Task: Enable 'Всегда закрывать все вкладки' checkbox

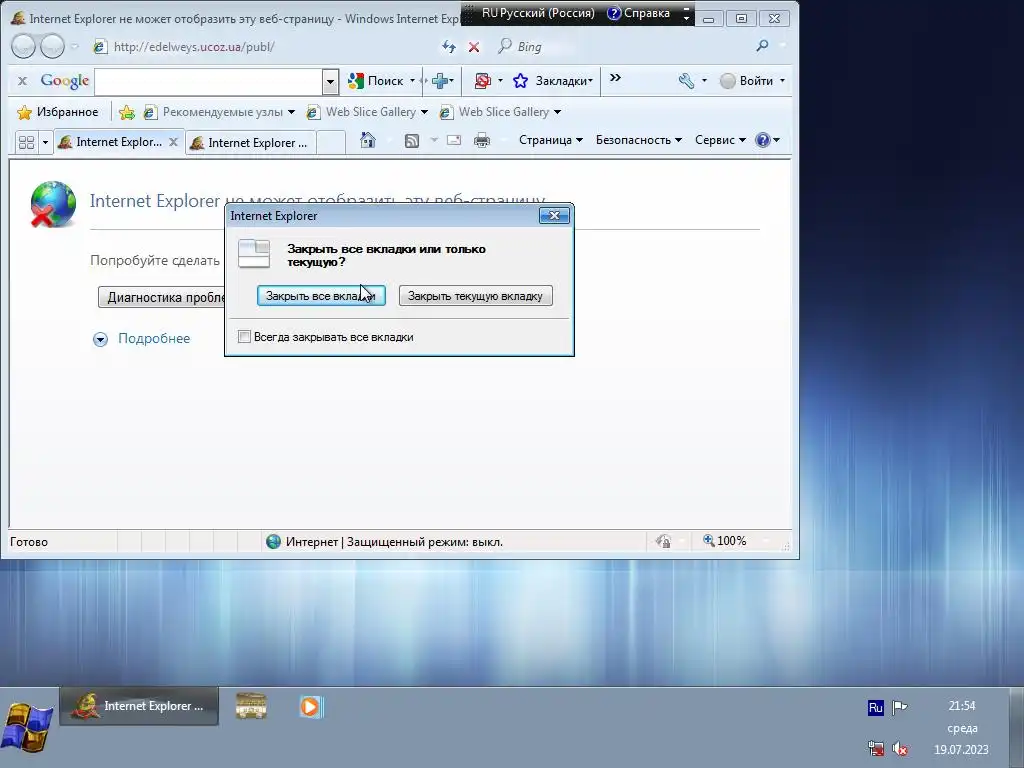Action: point(244,337)
